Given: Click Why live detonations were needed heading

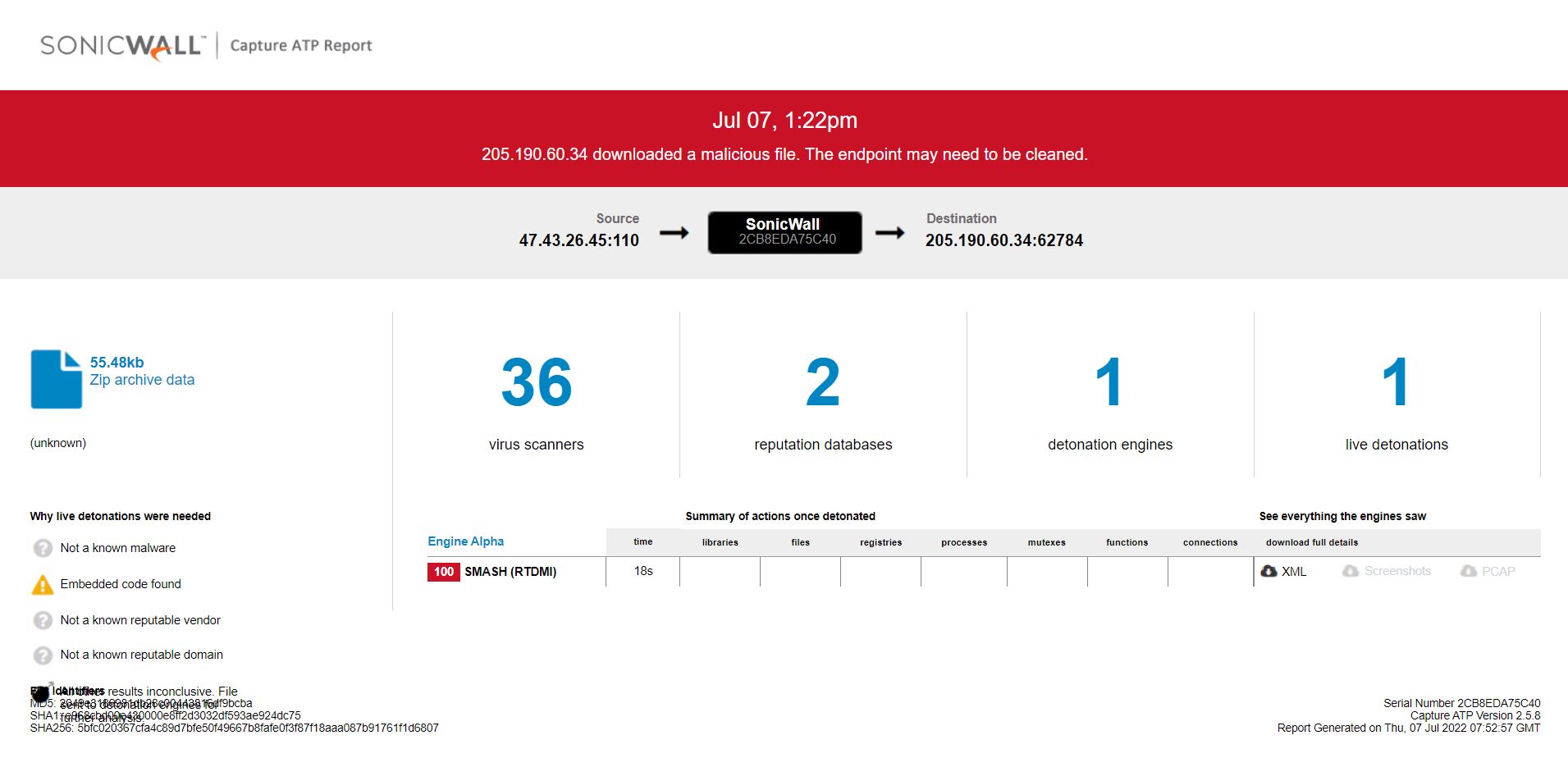Looking at the screenshot, I should point(121,516).
